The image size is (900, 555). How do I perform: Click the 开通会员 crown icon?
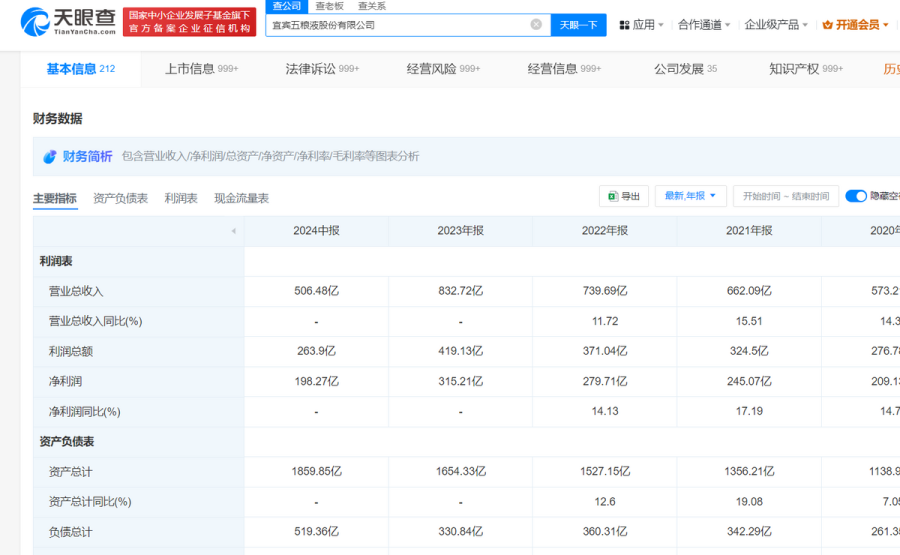827,24
